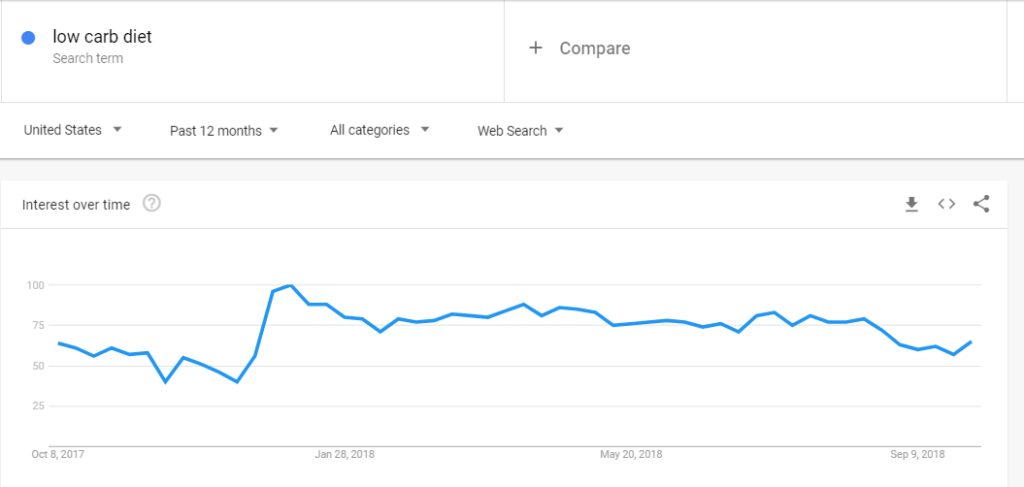Viewport: 1024px width, 487px height.
Task: Click the Interest over time heading
Action: pos(76,204)
